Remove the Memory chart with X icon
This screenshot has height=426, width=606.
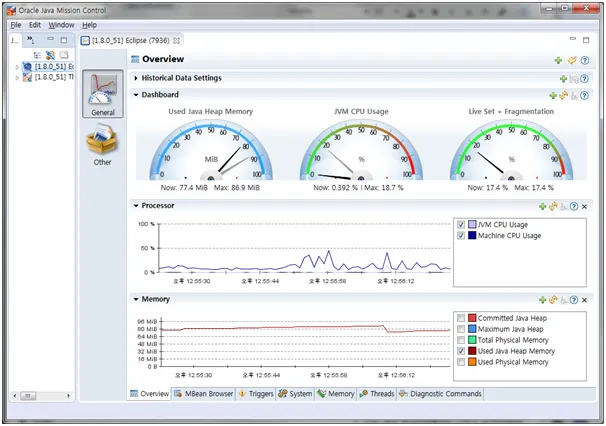pyautogui.click(x=584, y=300)
